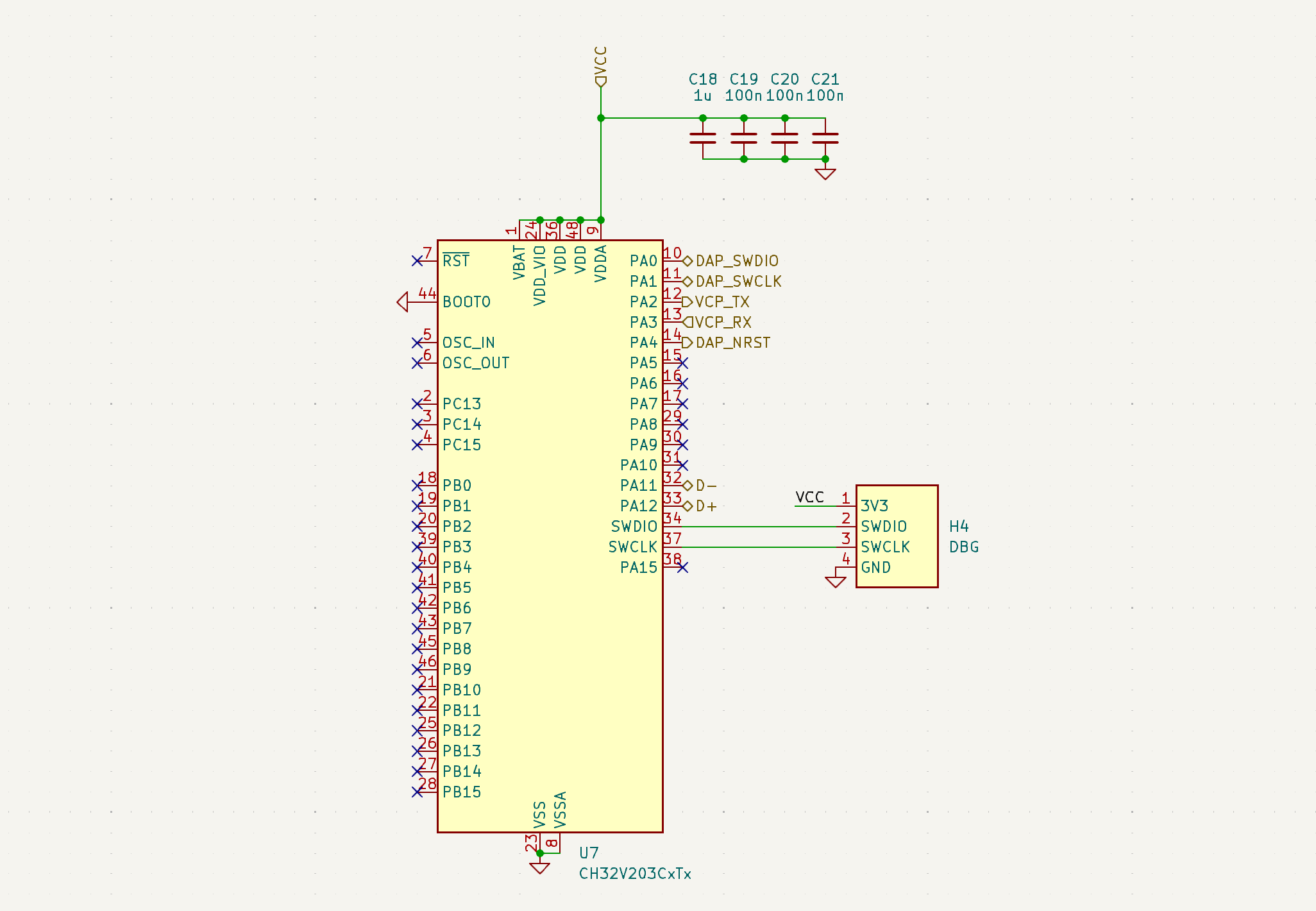Click the junction dot on VCC rail below label

click(601, 118)
